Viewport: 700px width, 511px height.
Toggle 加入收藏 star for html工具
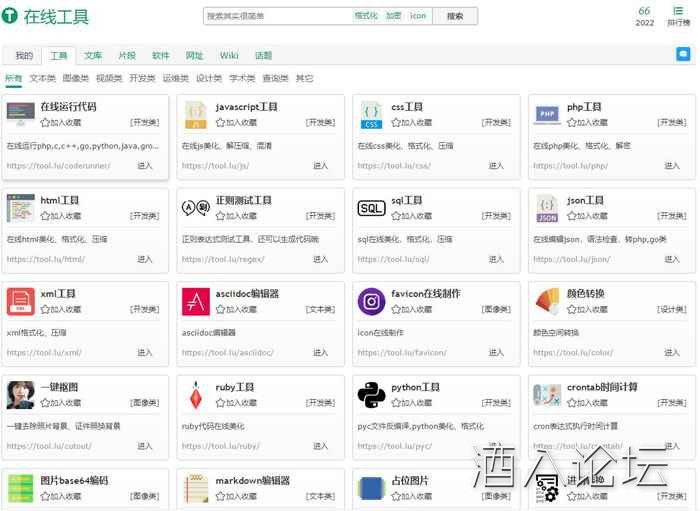tap(45, 216)
